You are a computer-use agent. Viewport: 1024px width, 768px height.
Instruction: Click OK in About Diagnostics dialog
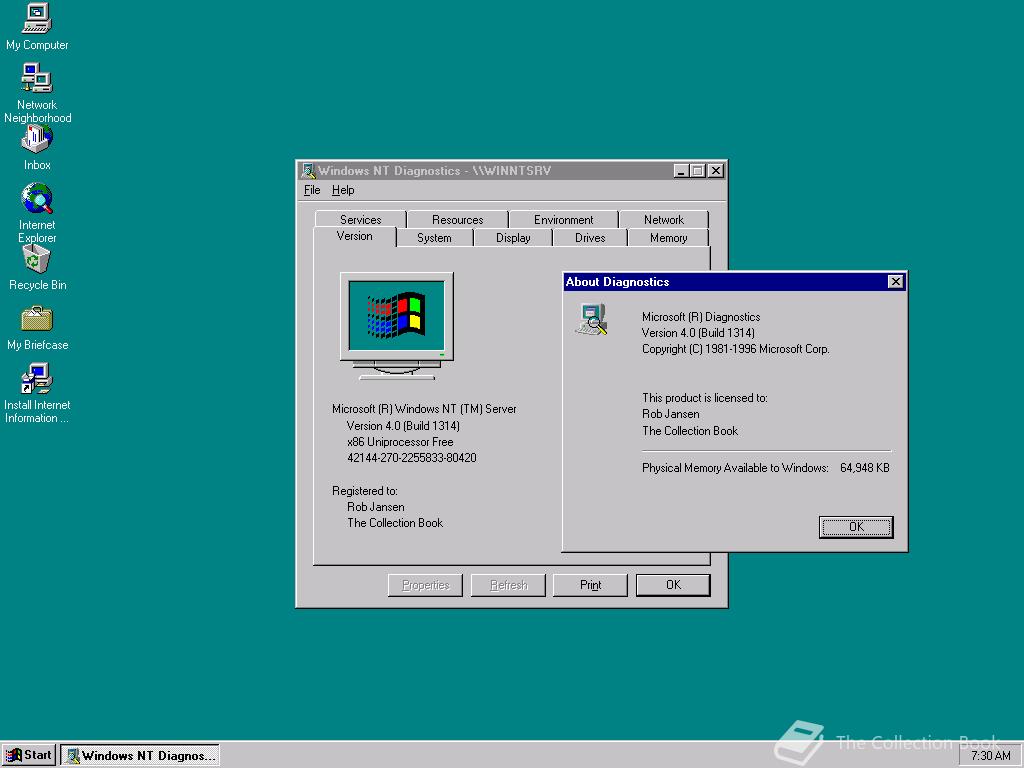pyautogui.click(x=856, y=527)
